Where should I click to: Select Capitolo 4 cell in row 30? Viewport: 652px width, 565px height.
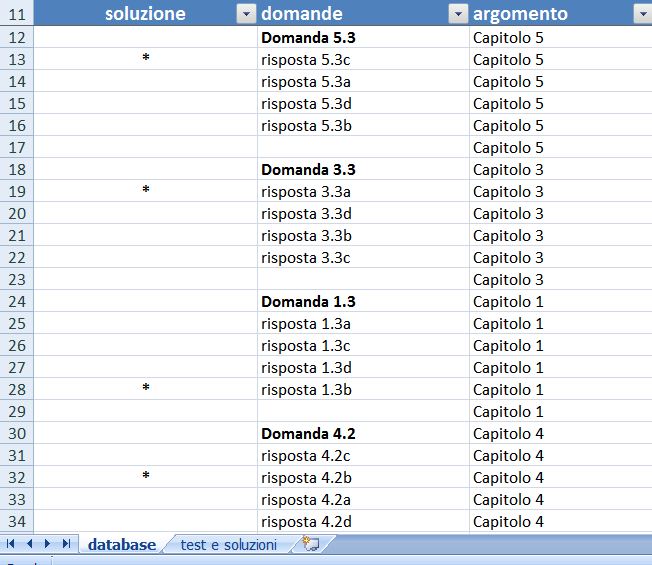[561, 434]
